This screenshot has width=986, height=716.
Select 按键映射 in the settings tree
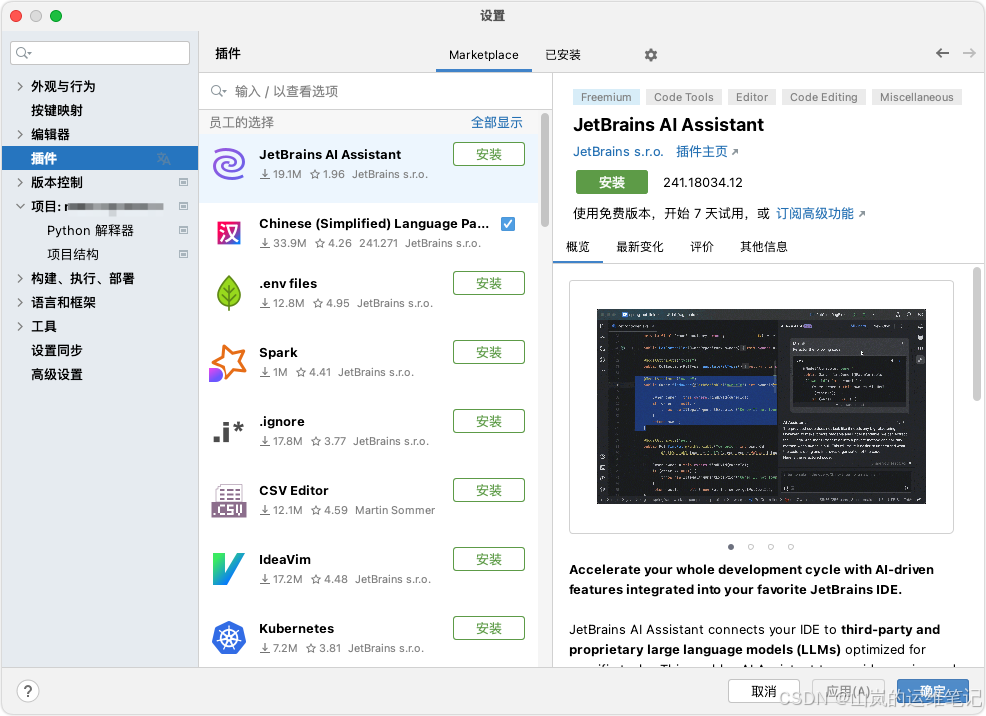pyautogui.click(x=57, y=110)
